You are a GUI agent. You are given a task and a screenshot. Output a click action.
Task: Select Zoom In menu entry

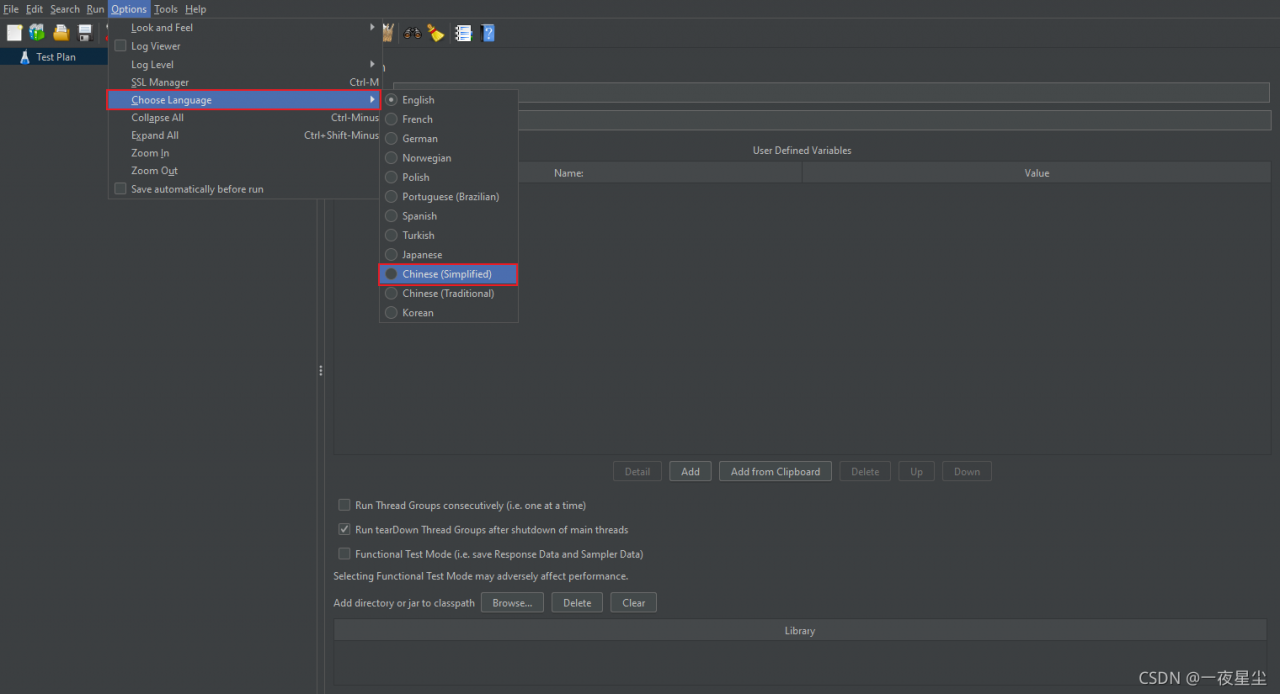point(245,153)
